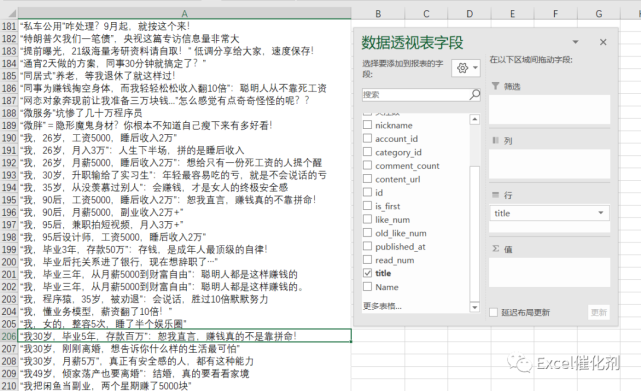This screenshot has height=391, width=641.
Task: Select cell '我，95后，兼职拍短视频，月入3万+'
Action: [x=184, y=225]
